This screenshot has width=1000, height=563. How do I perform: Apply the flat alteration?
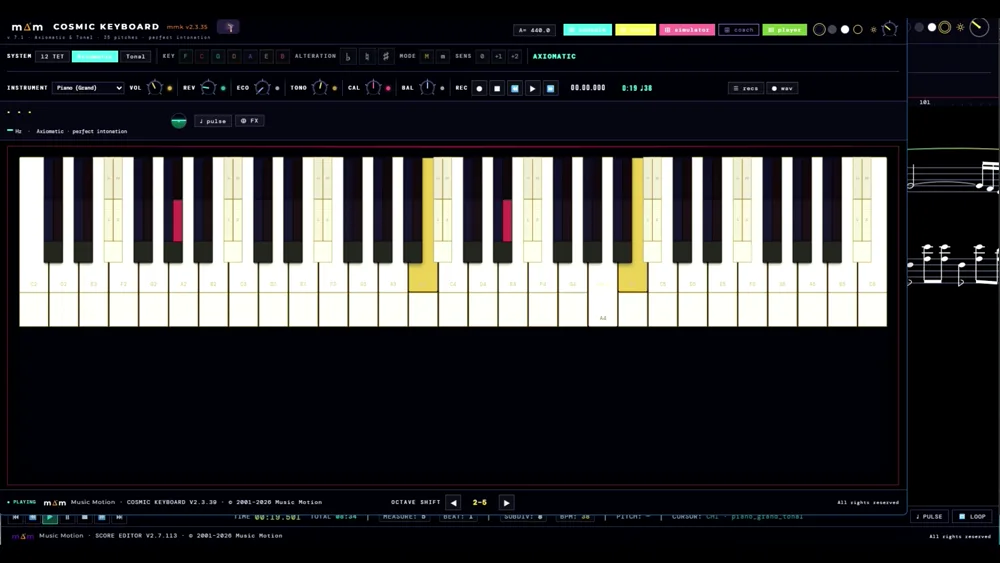coord(348,56)
